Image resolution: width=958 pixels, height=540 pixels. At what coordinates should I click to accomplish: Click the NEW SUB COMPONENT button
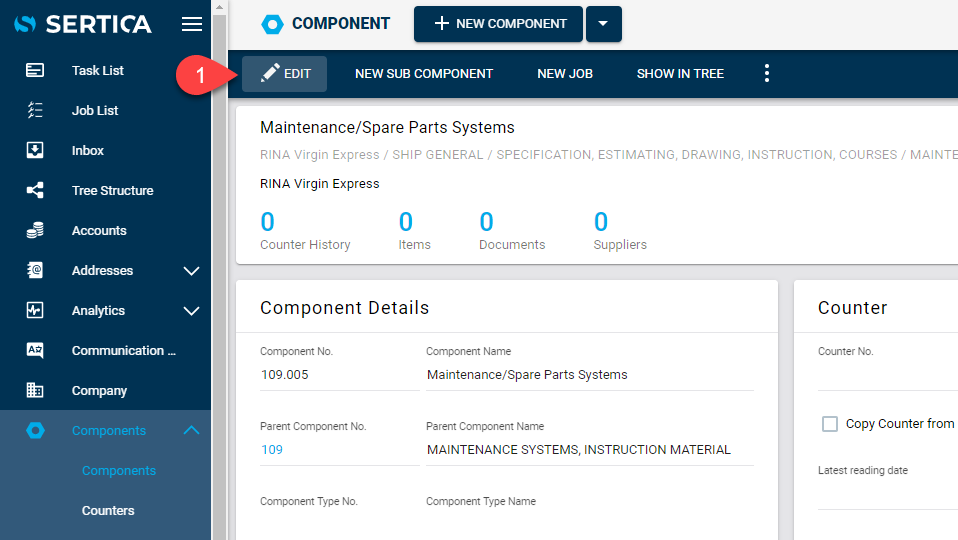[x=424, y=74]
